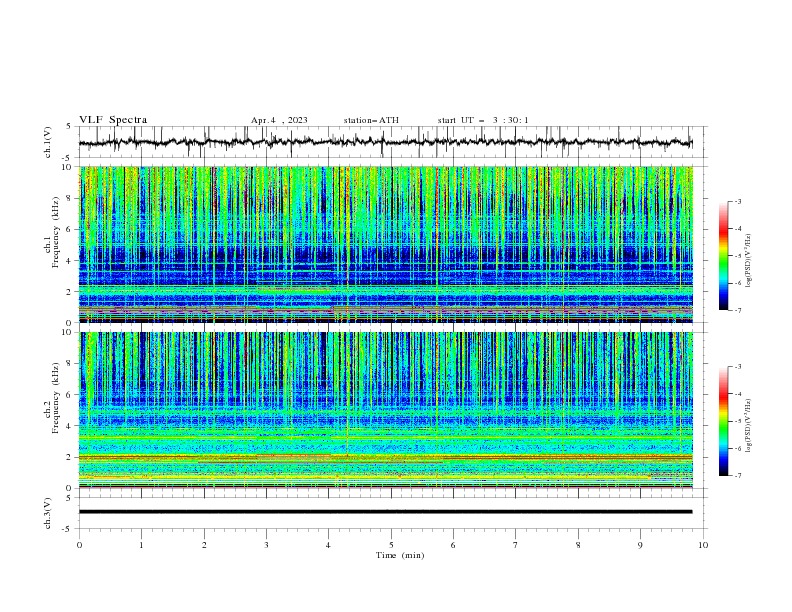
Task: Click the "-5" tick on ch.3(V) axis
Action: [68, 529]
